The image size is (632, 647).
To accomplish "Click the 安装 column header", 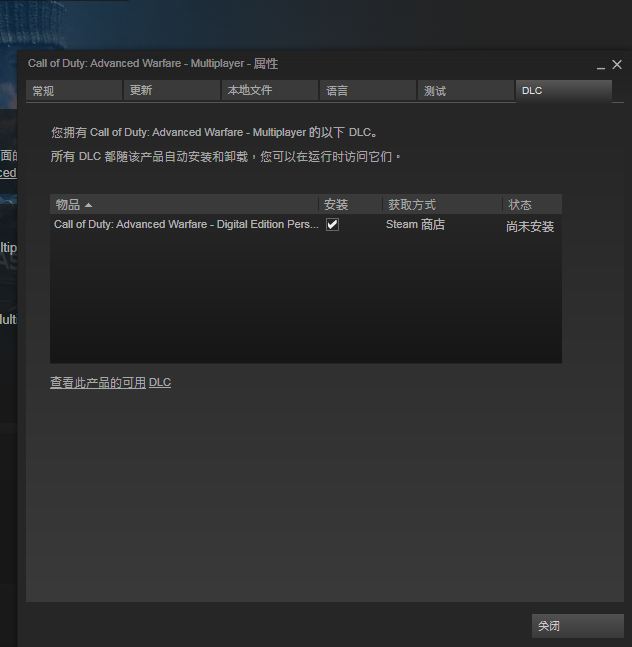I will tap(350, 205).
